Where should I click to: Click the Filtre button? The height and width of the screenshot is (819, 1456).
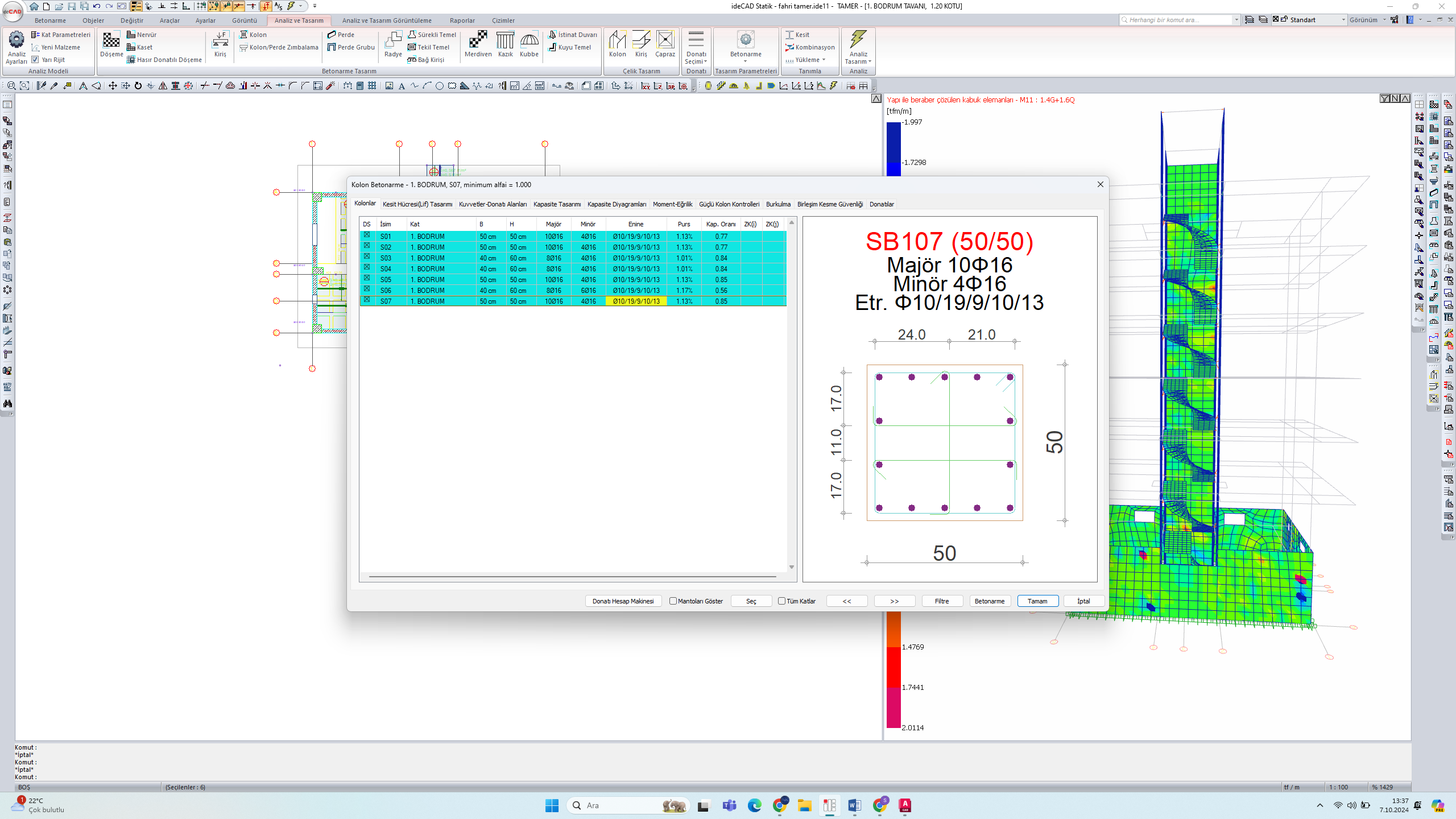pyautogui.click(x=942, y=601)
